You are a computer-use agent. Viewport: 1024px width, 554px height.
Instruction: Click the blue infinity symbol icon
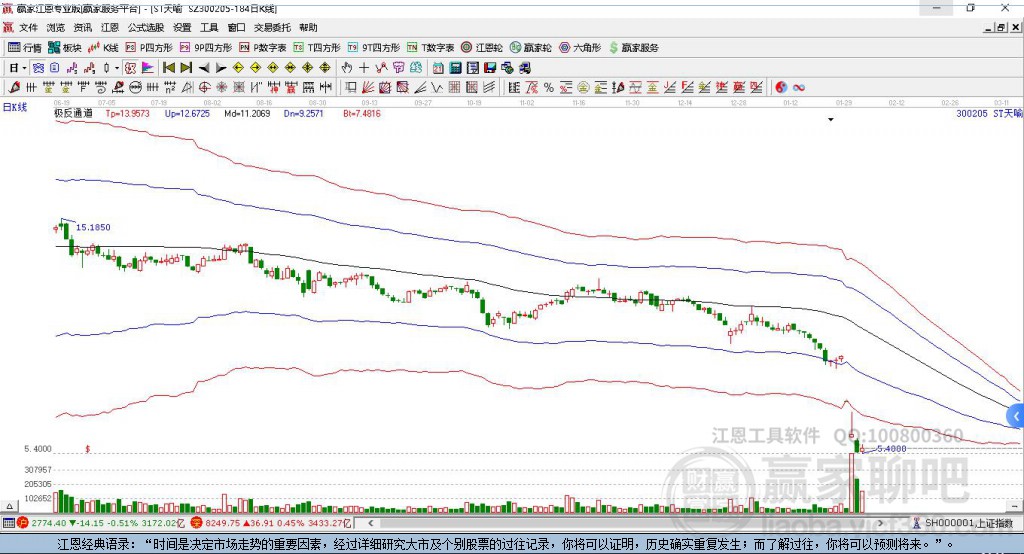point(799,88)
